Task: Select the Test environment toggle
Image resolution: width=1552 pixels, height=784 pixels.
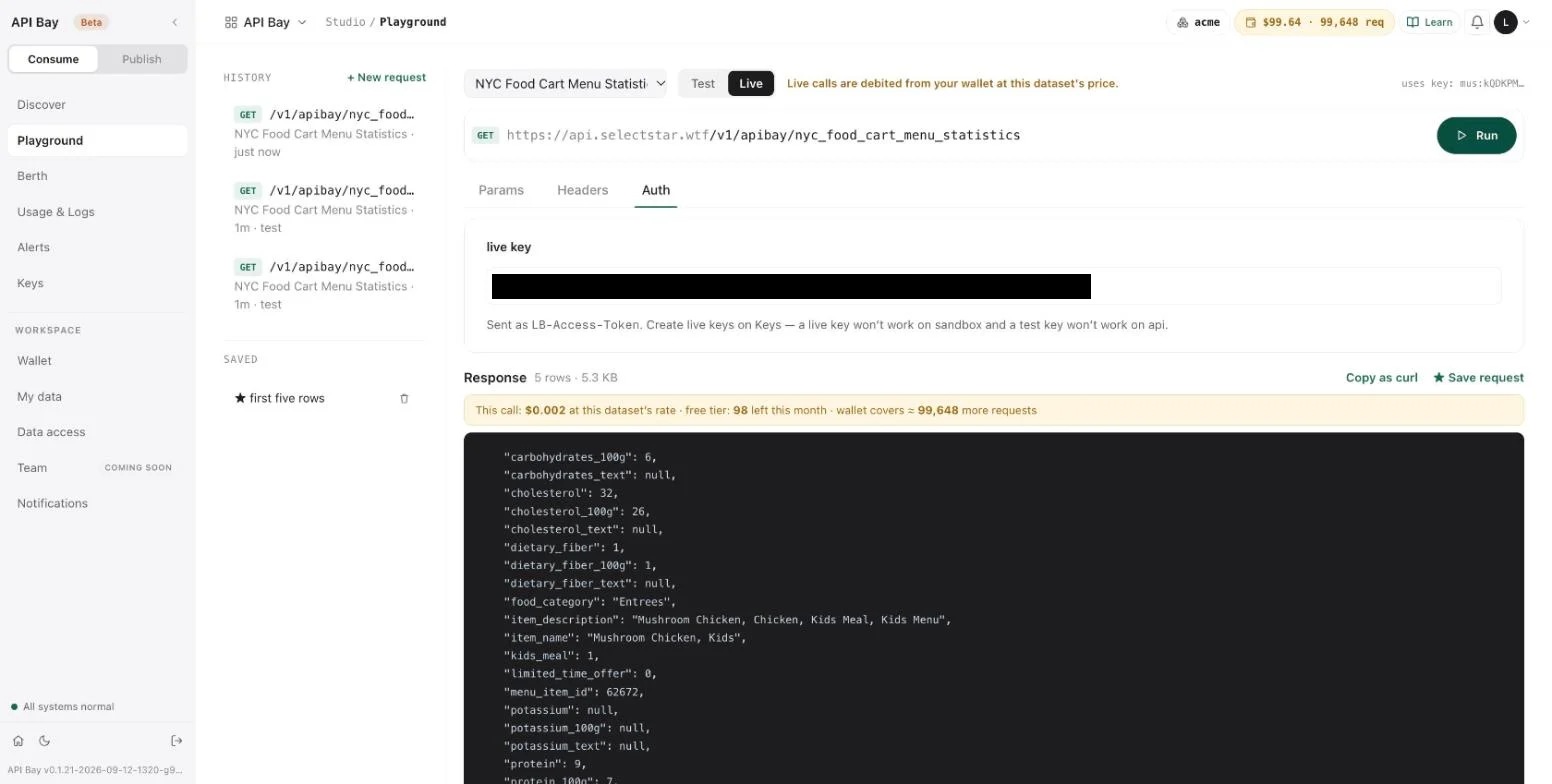Action: click(x=703, y=84)
